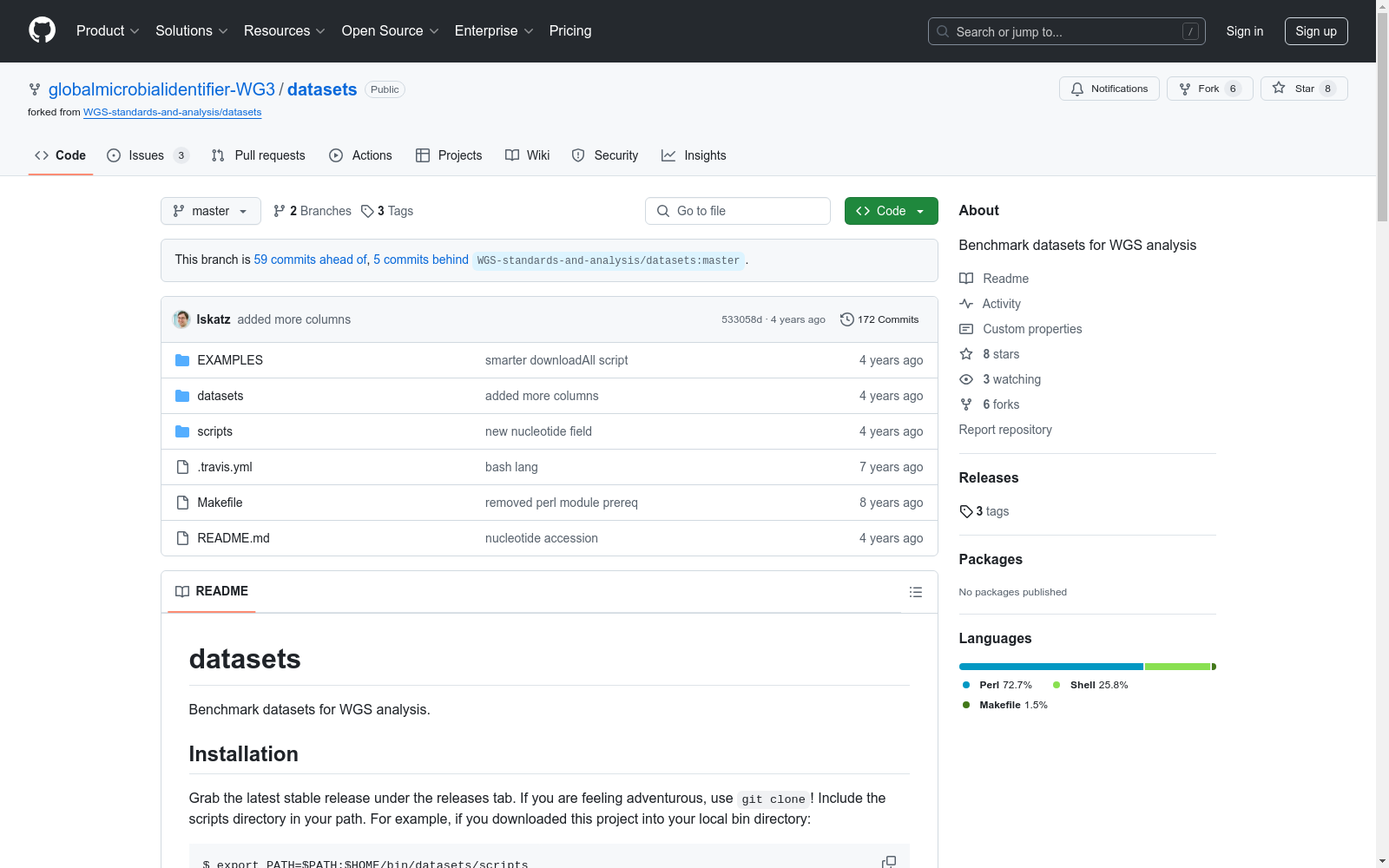Click the stars icon in About

966,354
